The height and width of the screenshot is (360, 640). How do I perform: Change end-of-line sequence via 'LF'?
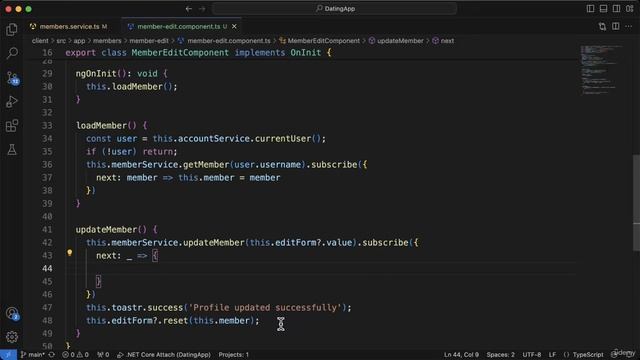(552, 355)
